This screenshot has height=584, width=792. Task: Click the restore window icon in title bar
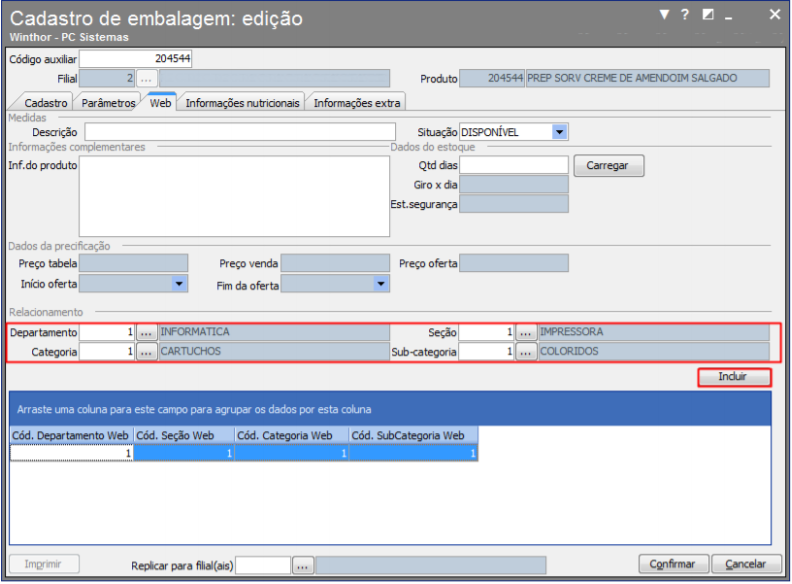[708, 15]
